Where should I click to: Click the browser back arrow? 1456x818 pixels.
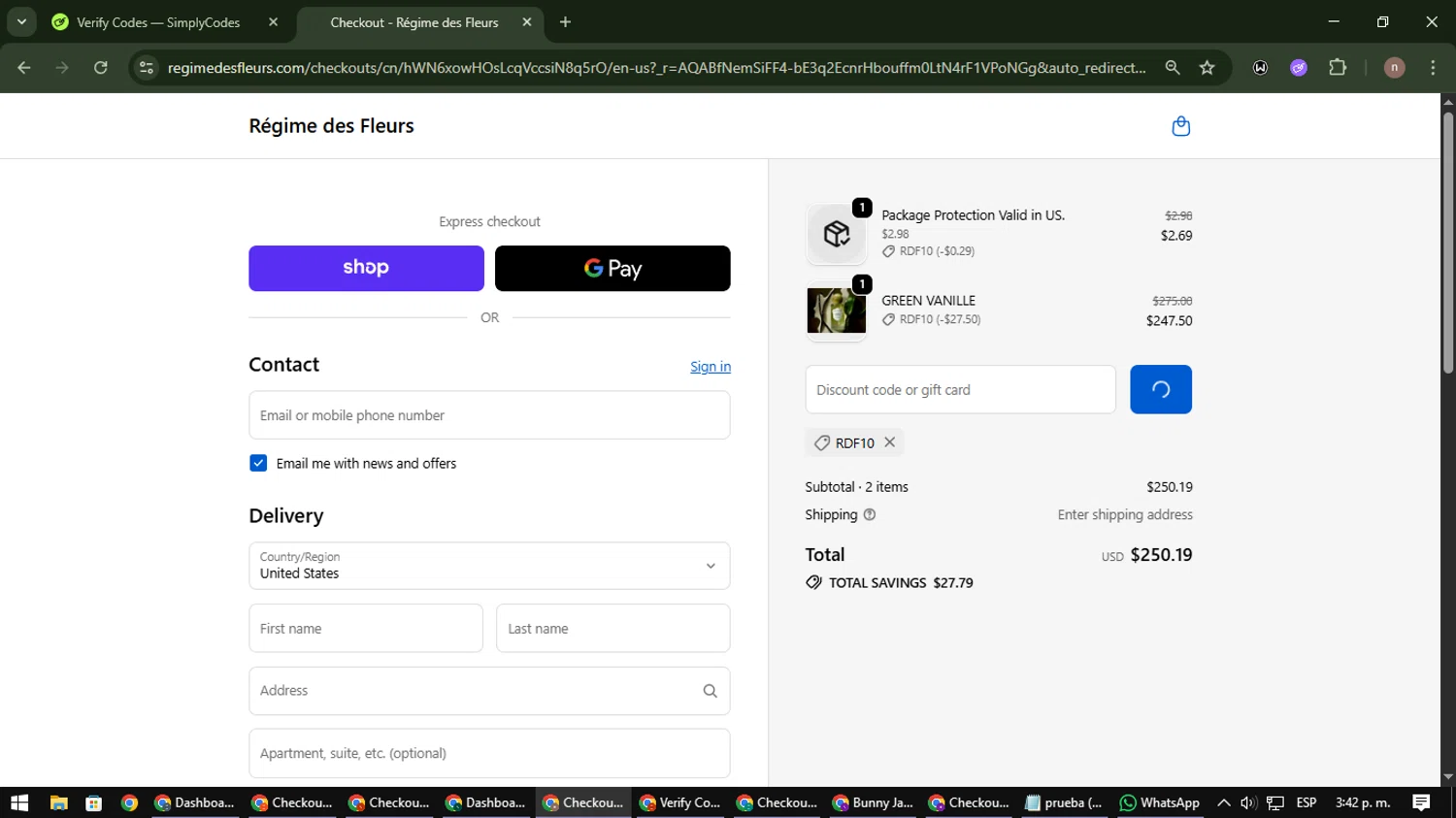click(x=24, y=68)
